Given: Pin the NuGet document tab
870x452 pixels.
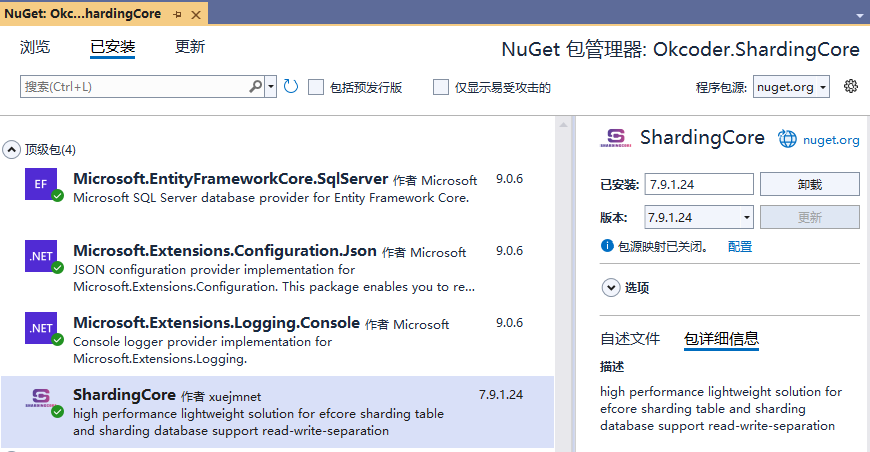Looking at the screenshot, I should tap(178, 14).
